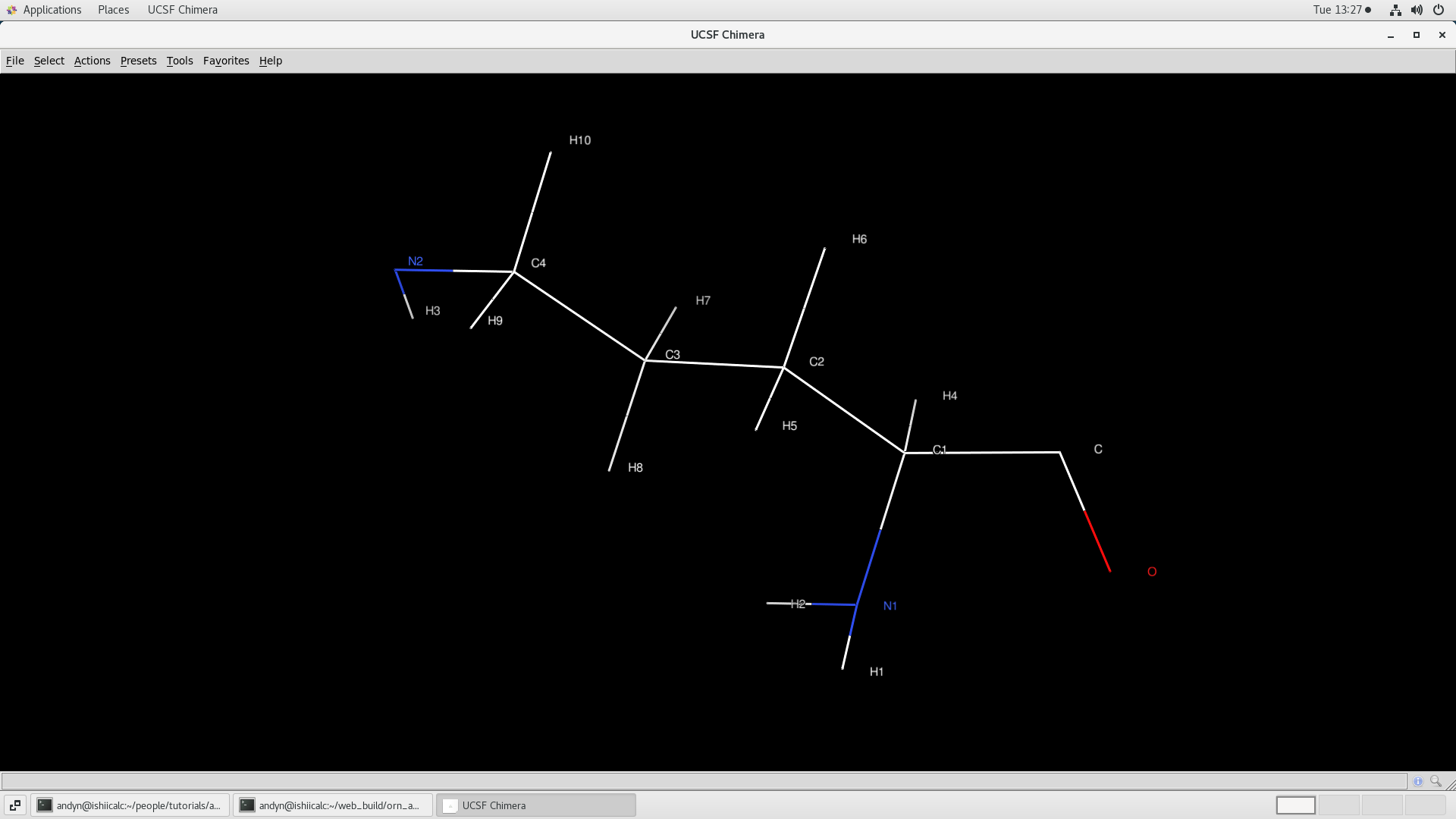Select the highlighted active workspace
Screen dimensions: 1456x819
click(1296, 805)
